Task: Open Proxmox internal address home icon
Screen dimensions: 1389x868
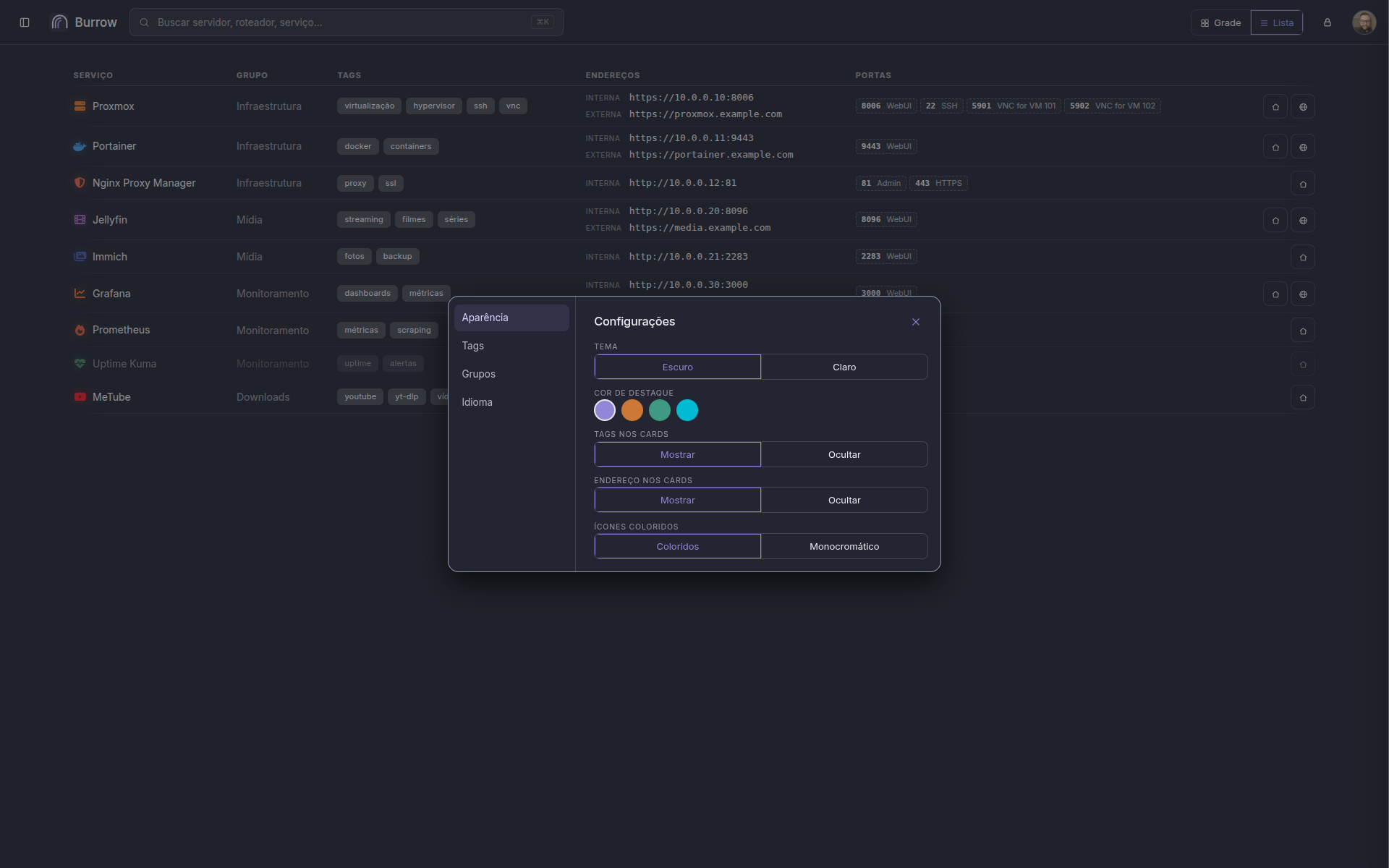Action: (x=1275, y=106)
